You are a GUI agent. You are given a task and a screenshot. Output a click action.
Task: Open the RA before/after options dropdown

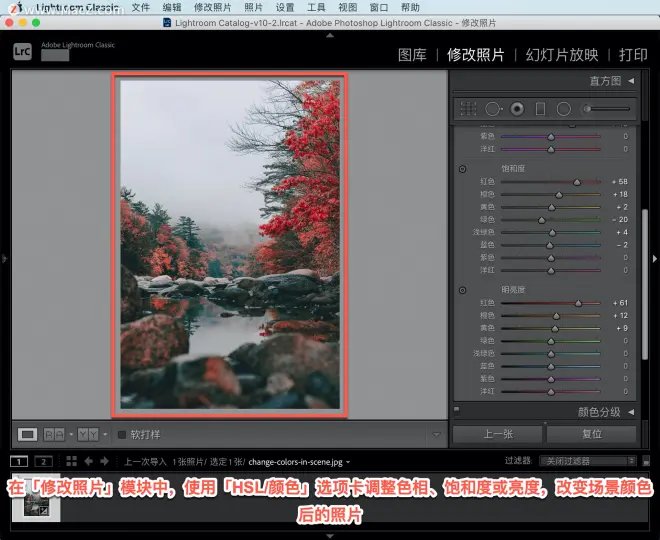click(71, 434)
